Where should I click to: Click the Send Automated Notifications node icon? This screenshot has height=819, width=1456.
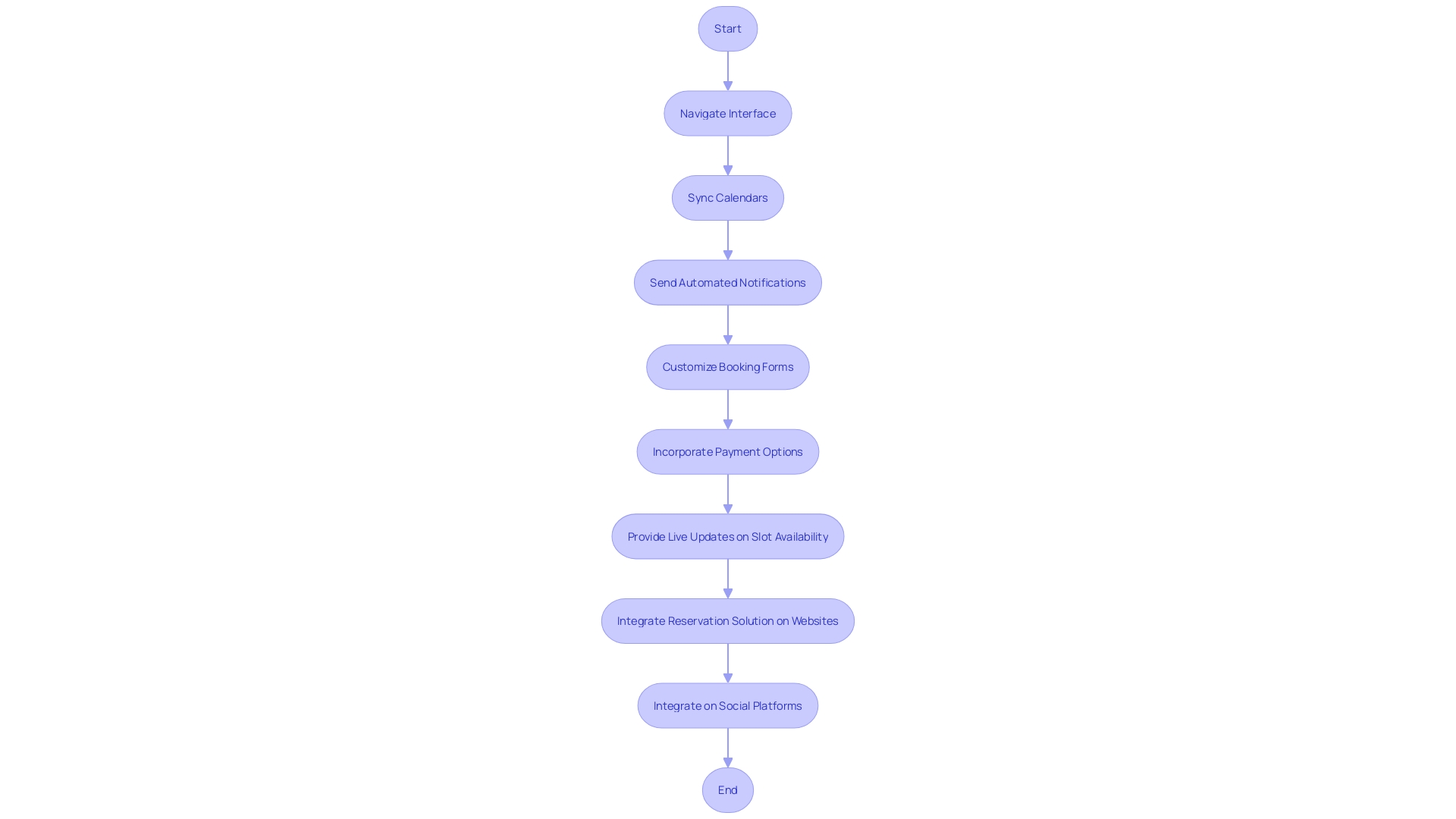pyautogui.click(x=727, y=282)
